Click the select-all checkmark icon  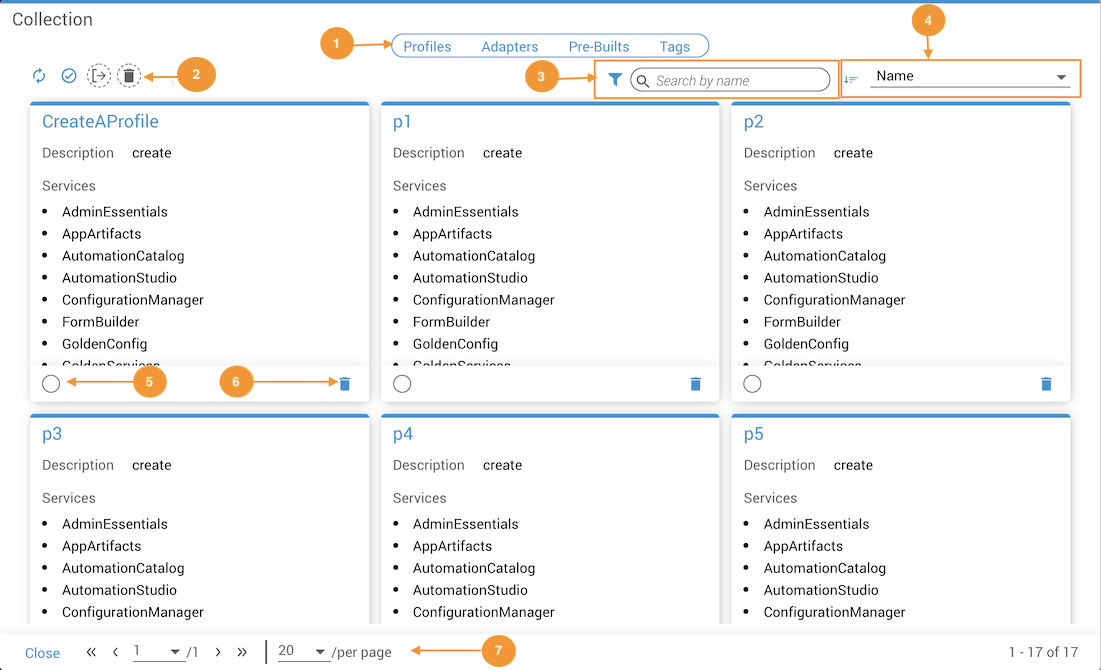(69, 76)
